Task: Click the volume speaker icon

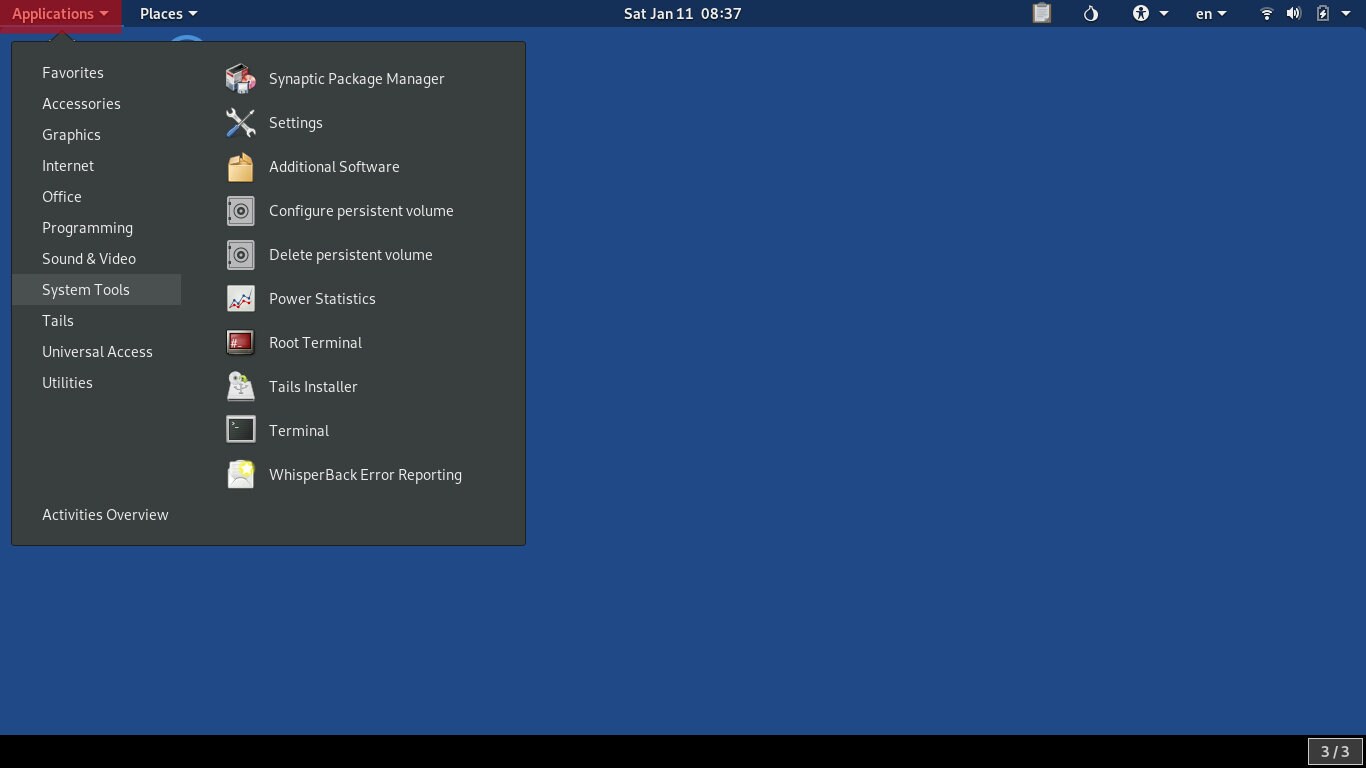Action: [x=1293, y=13]
